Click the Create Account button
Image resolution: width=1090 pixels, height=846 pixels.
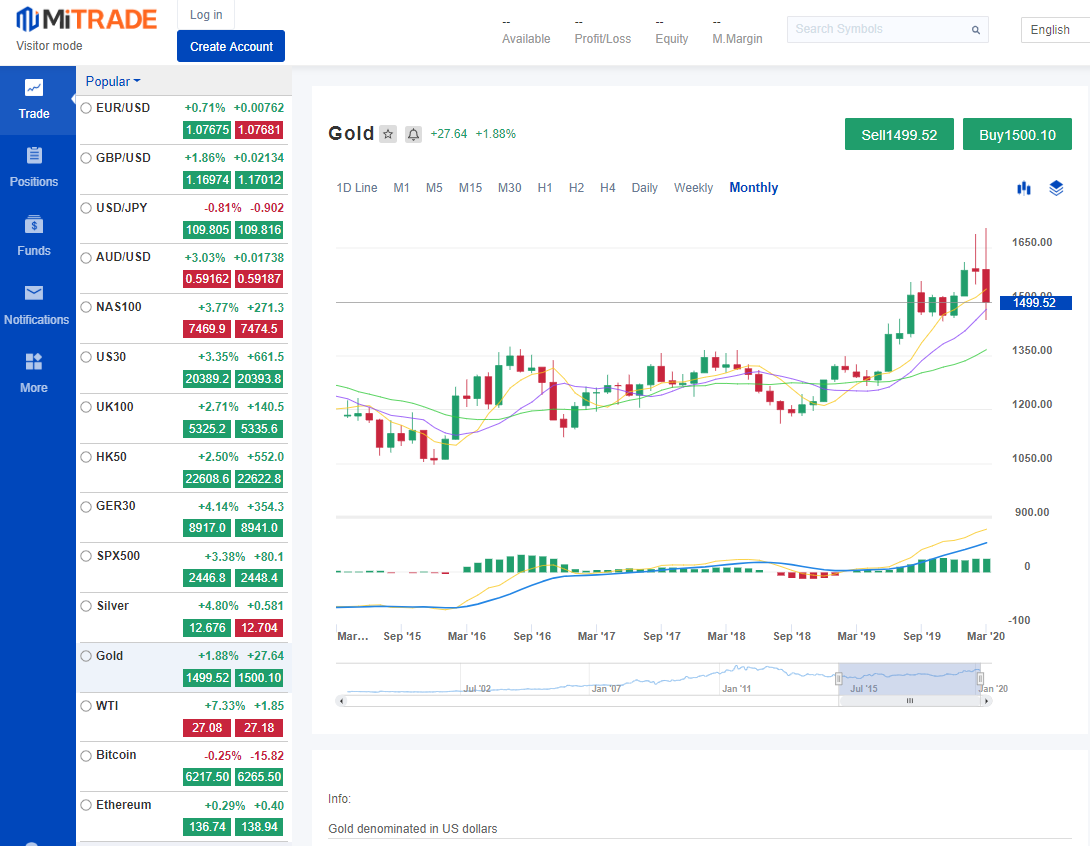pos(231,46)
